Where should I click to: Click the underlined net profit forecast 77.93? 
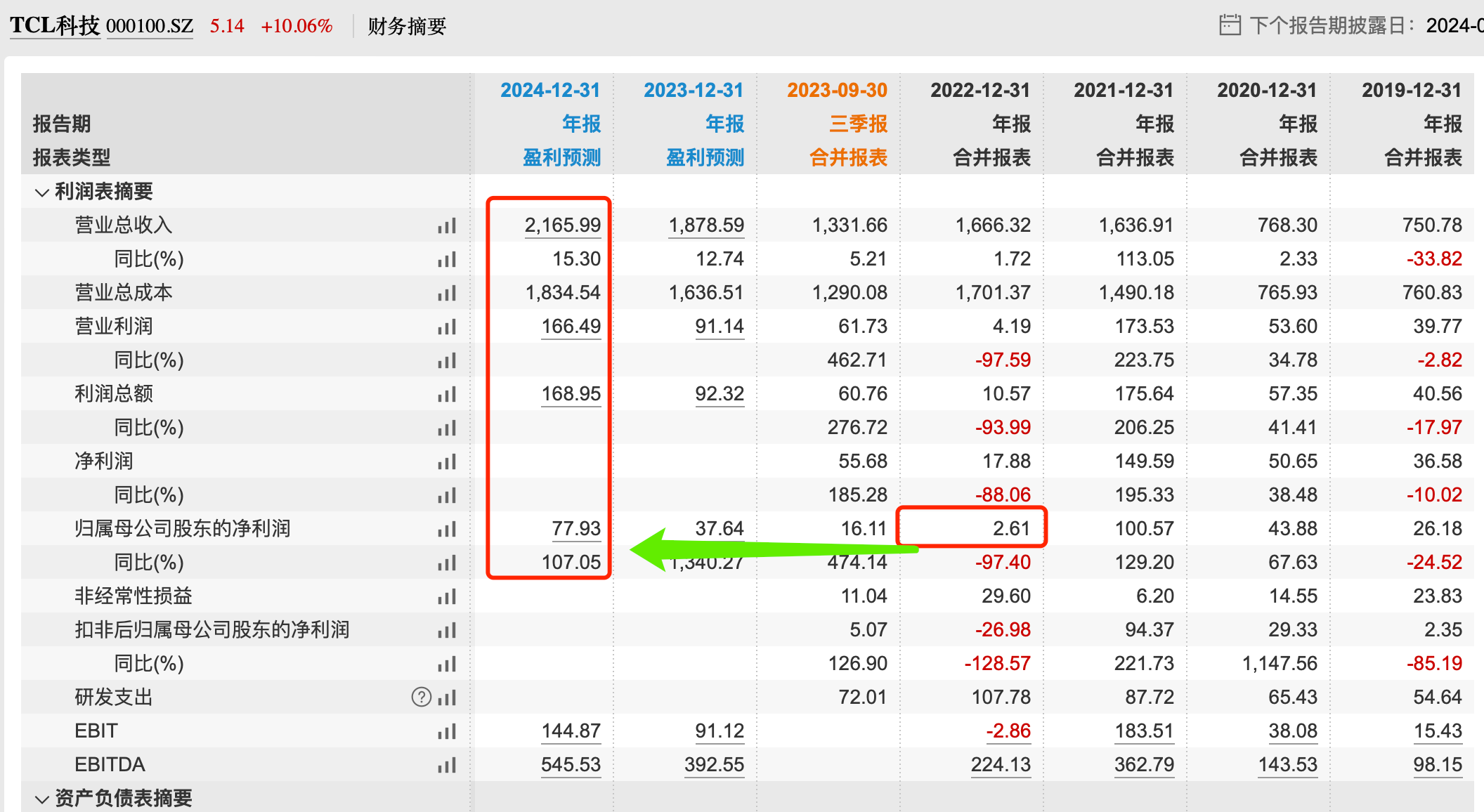(x=576, y=529)
